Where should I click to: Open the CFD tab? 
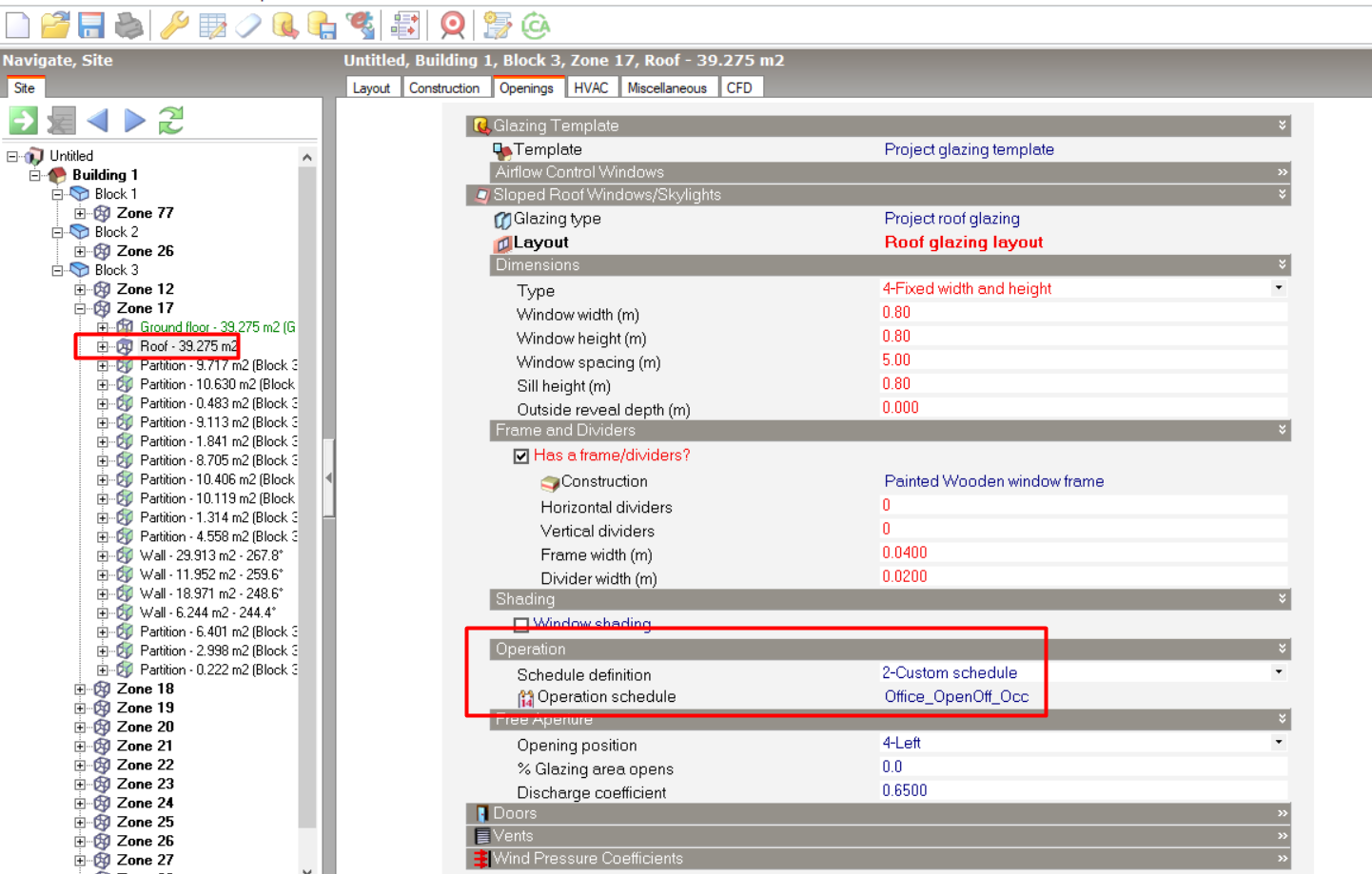tap(739, 87)
